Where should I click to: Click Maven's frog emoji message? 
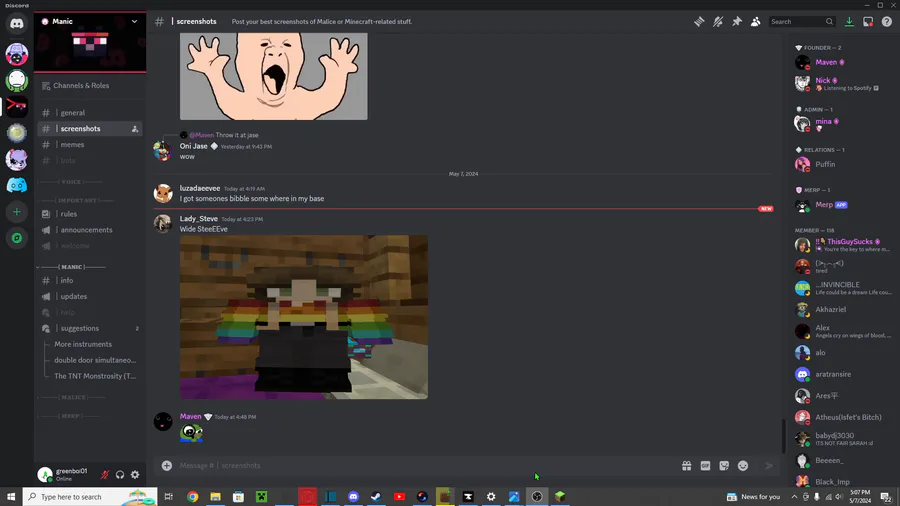point(191,433)
